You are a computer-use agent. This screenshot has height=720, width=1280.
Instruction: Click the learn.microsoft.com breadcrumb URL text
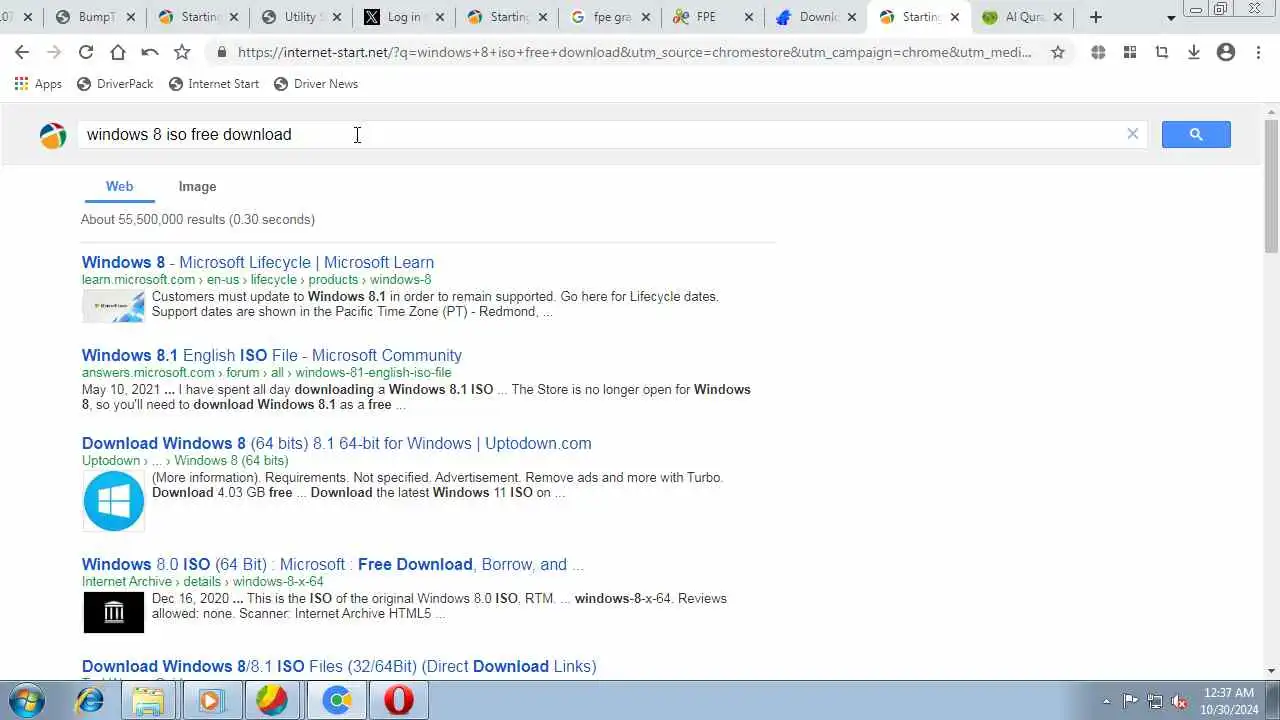(256, 280)
